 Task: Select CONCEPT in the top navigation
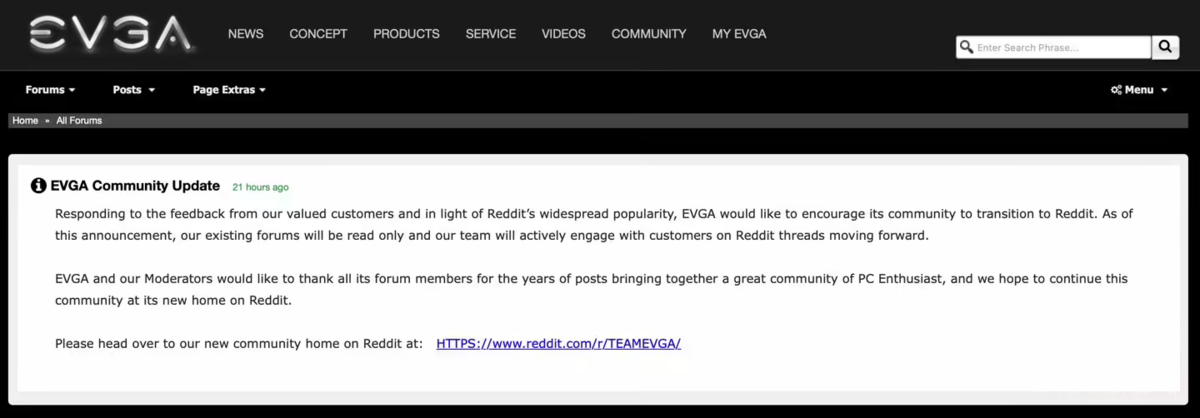coord(318,34)
